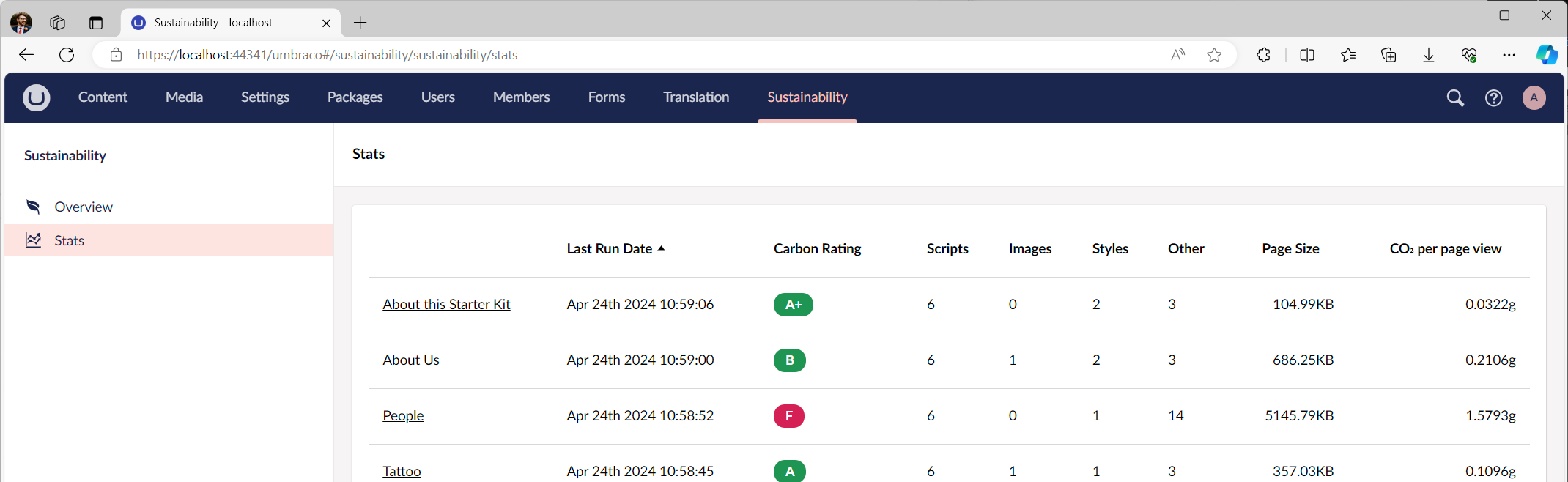Toggle split screen view icon
The width and height of the screenshot is (1568, 482).
pyautogui.click(x=1306, y=55)
